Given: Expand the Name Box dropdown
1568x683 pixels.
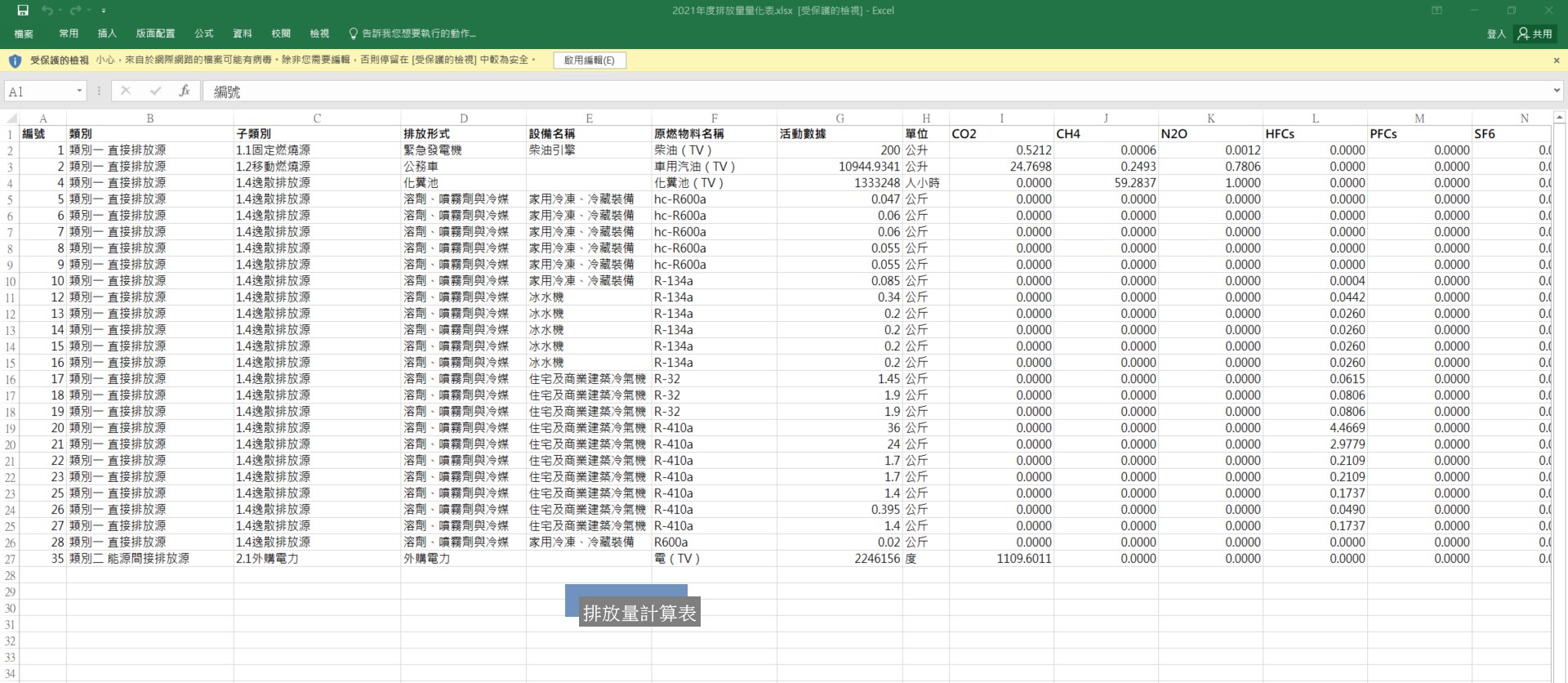Looking at the screenshot, I should coord(79,91).
